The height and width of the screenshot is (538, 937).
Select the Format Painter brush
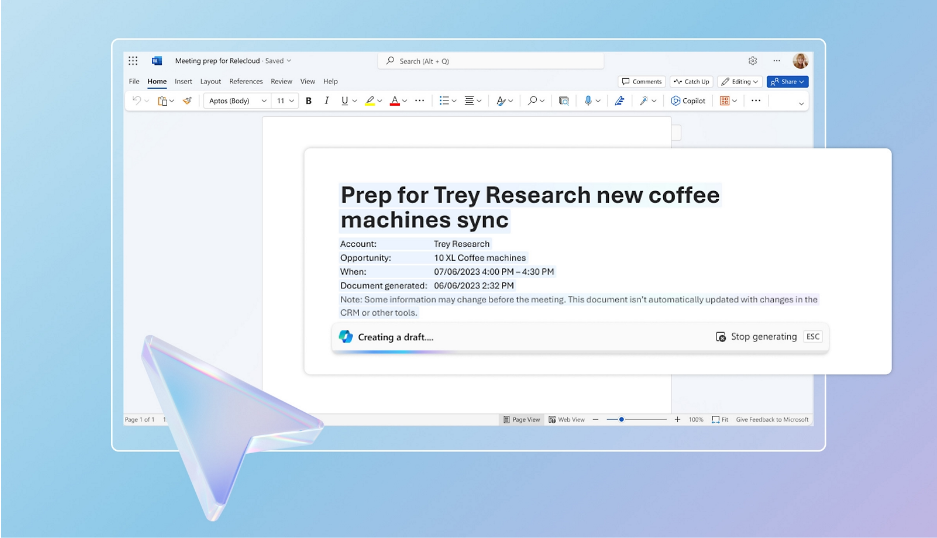click(x=187, y=100)
